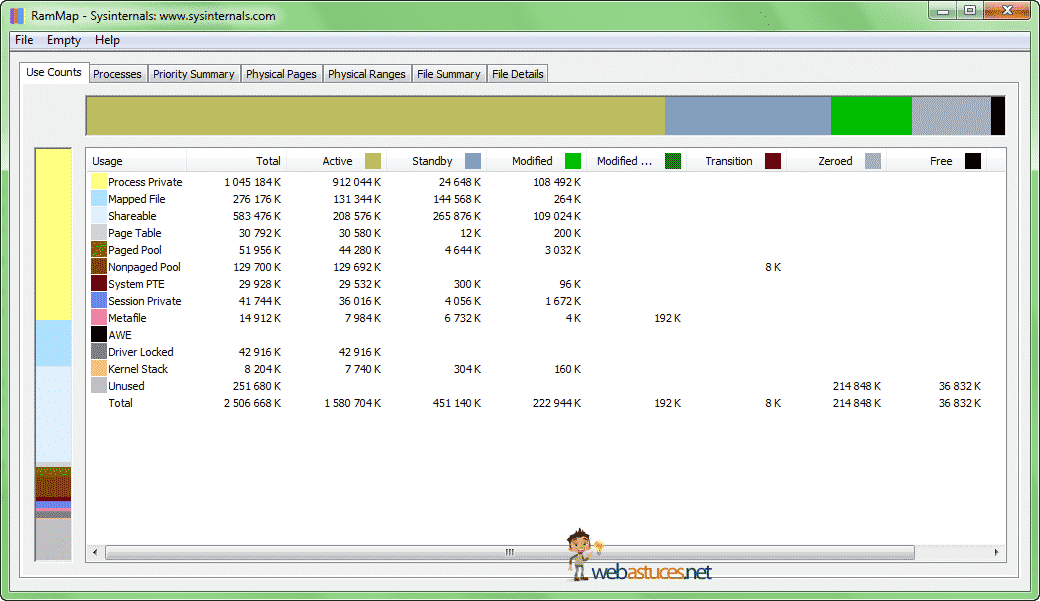Click the 1 045 184 K total value

[252, 182]
